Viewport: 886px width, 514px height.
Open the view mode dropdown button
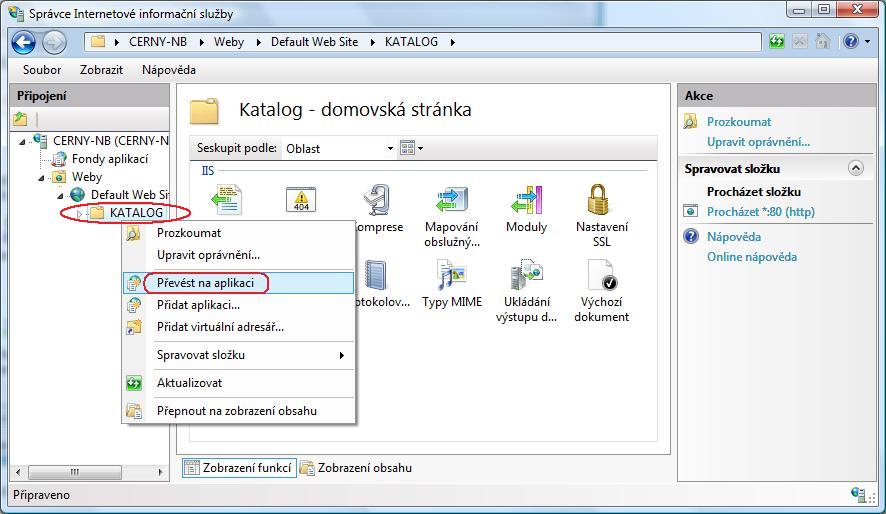click(411, 148)
